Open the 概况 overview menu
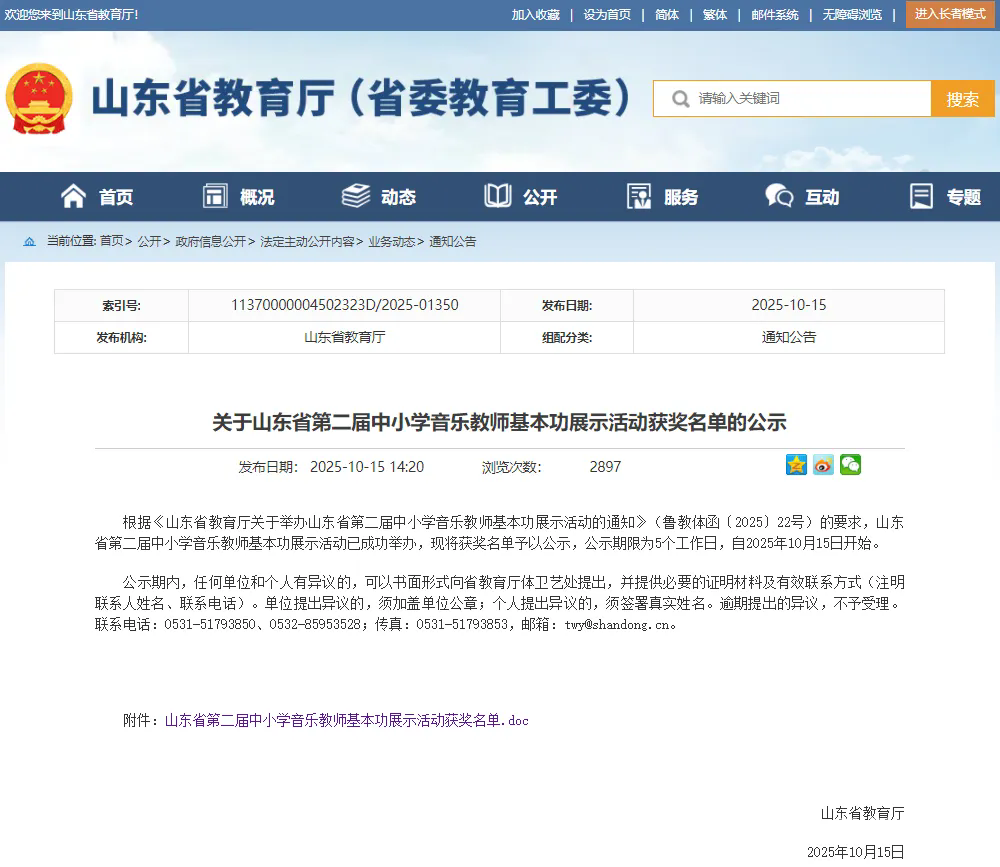The width and height of the screenshot is (1000, 867). tap(238, 197)
